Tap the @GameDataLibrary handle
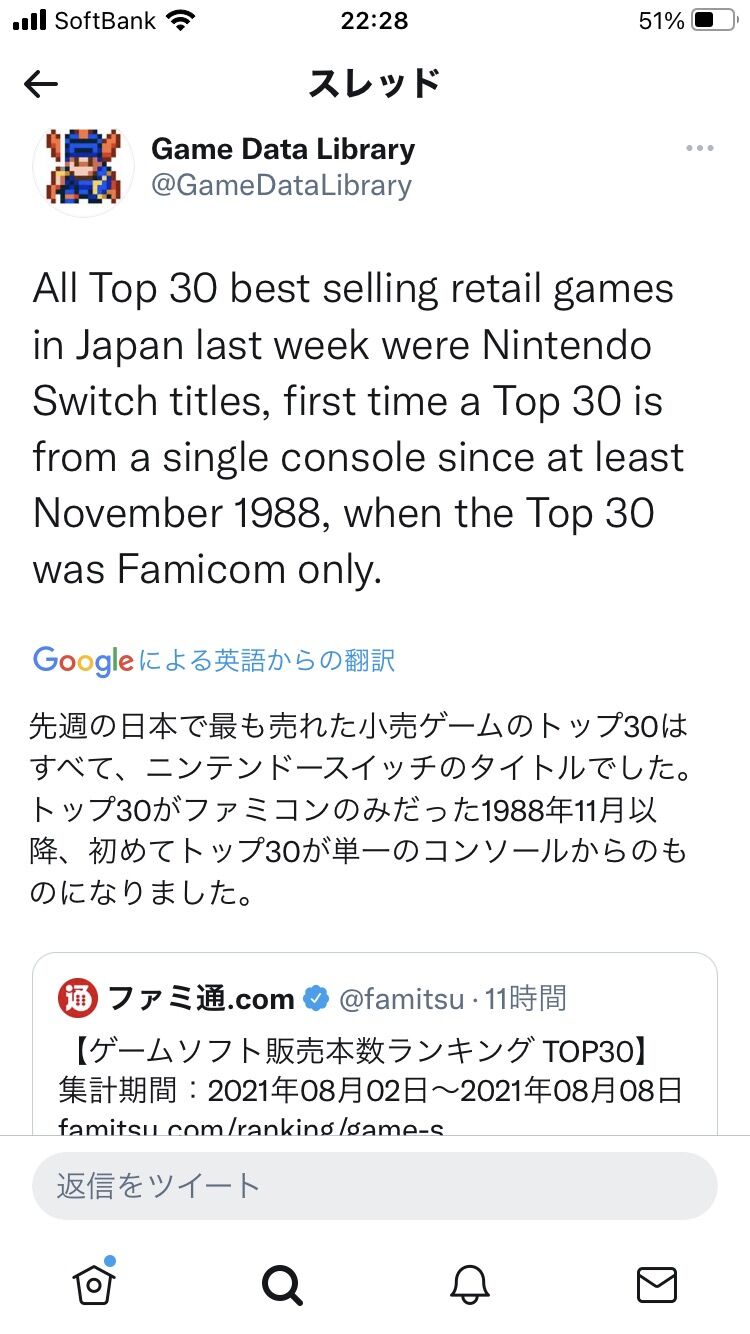This screenshot has height=1334, width=750. click(x=281, y=185)
